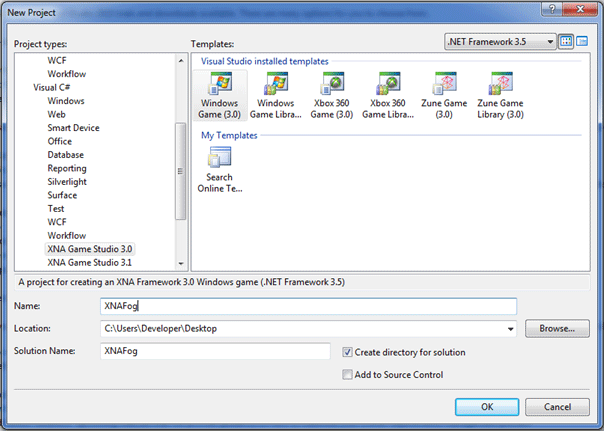Switch templates to large icons view
This screenshot has height=434, width=605.
click(x=566, y=41)
